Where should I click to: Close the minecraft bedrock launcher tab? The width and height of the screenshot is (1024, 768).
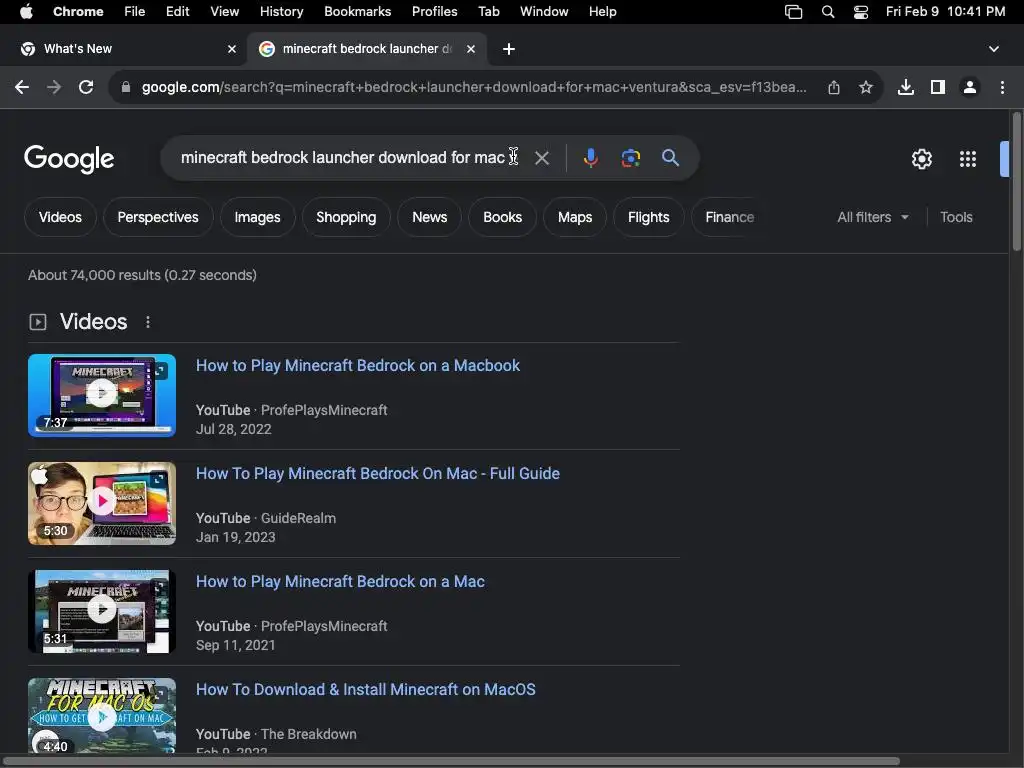tap(471, 49)
